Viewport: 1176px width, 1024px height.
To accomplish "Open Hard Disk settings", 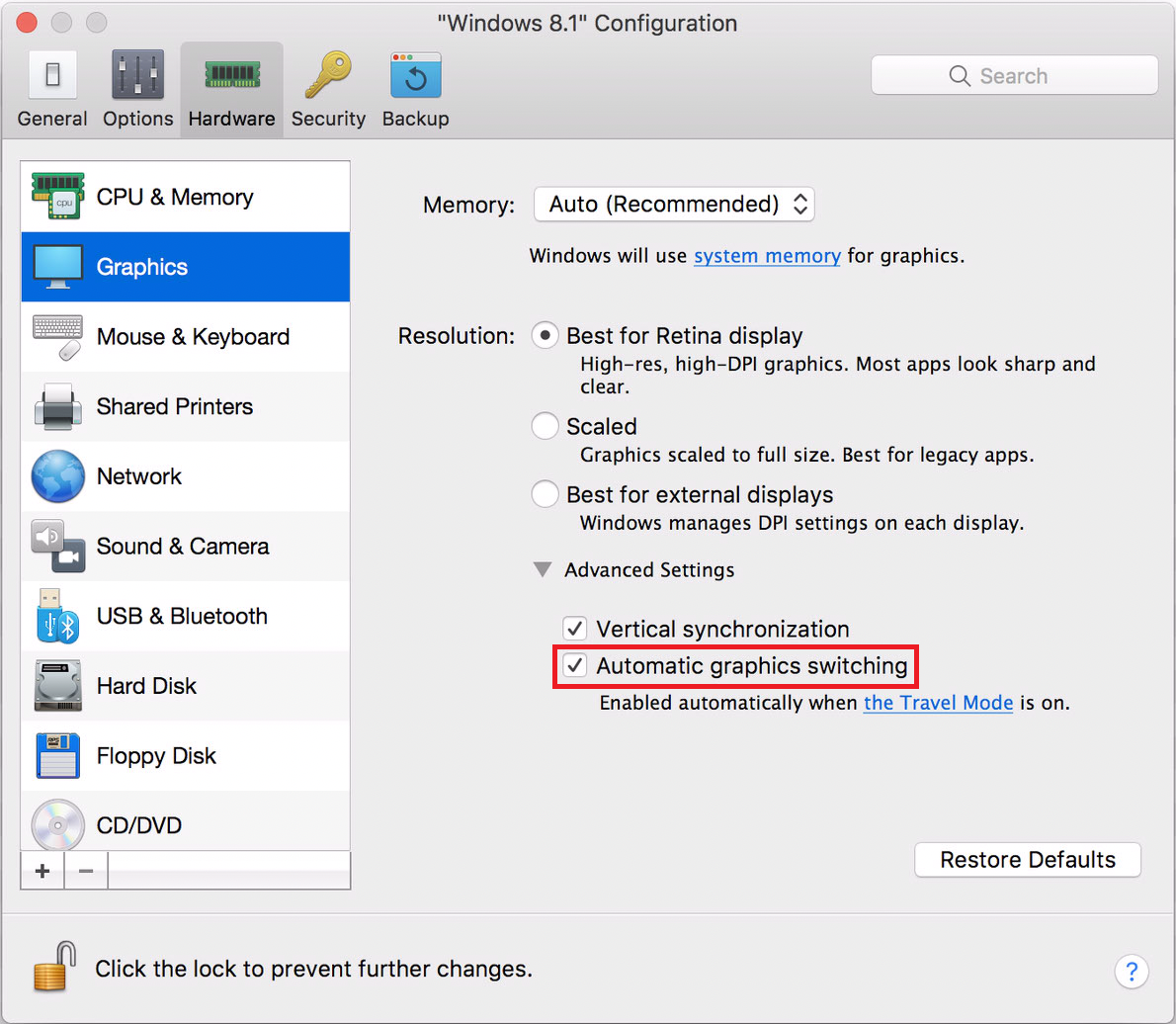I will coord(146,686).
